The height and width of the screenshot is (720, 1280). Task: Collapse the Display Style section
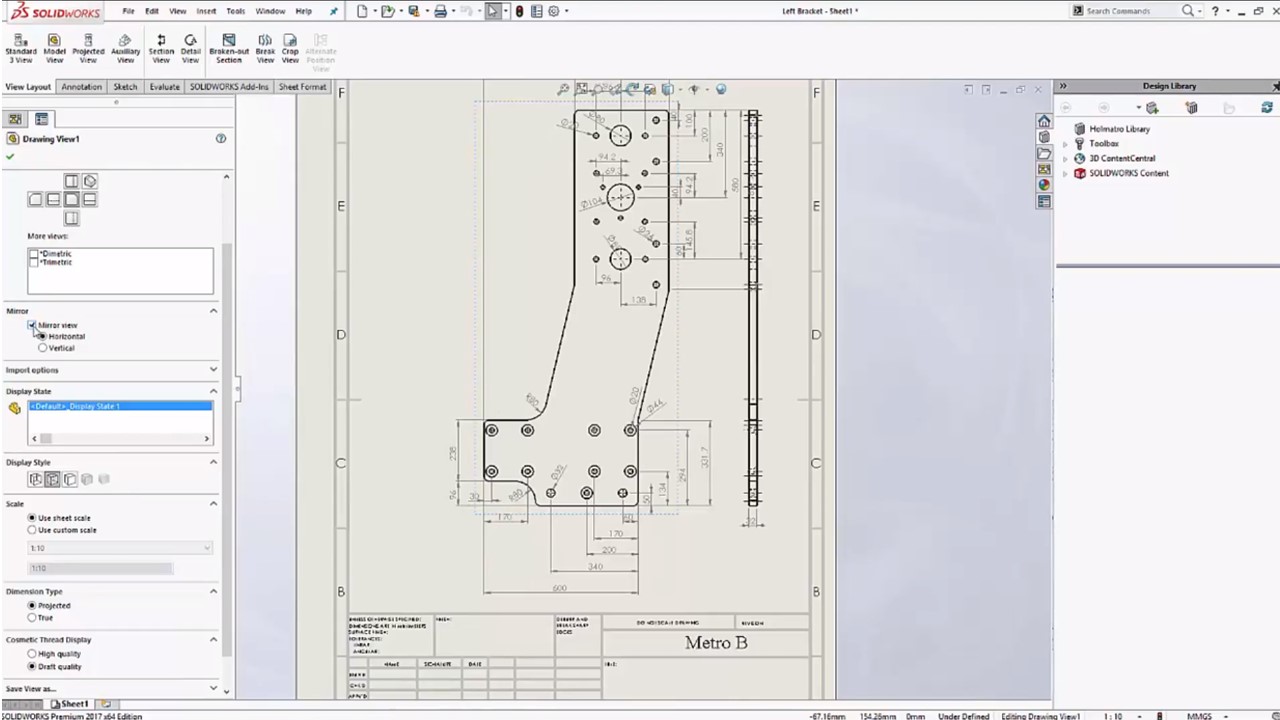click(x=213, y=462)
